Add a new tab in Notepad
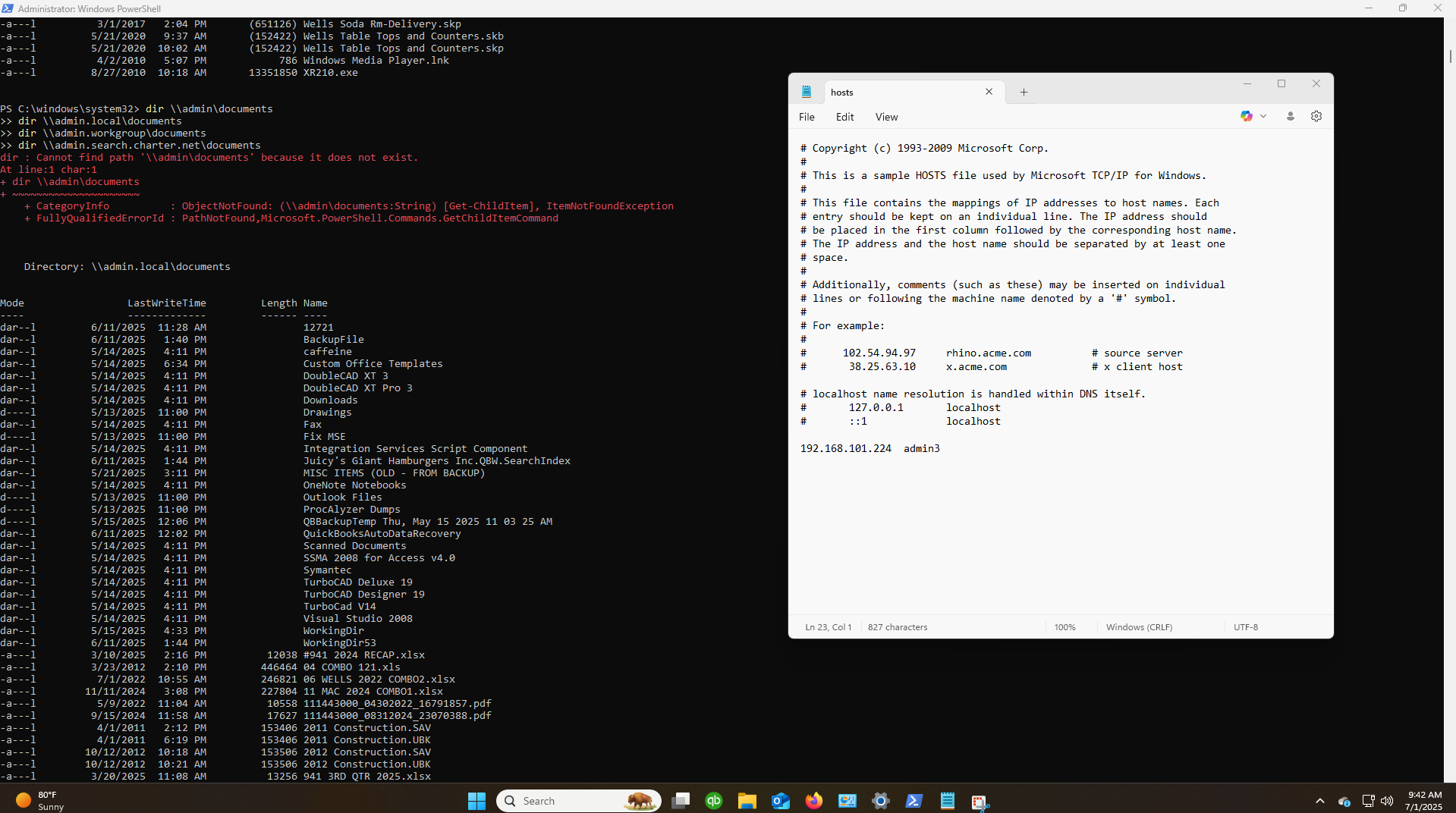The width and height of the screenshot is (1456, 813). coord(1024,92)
